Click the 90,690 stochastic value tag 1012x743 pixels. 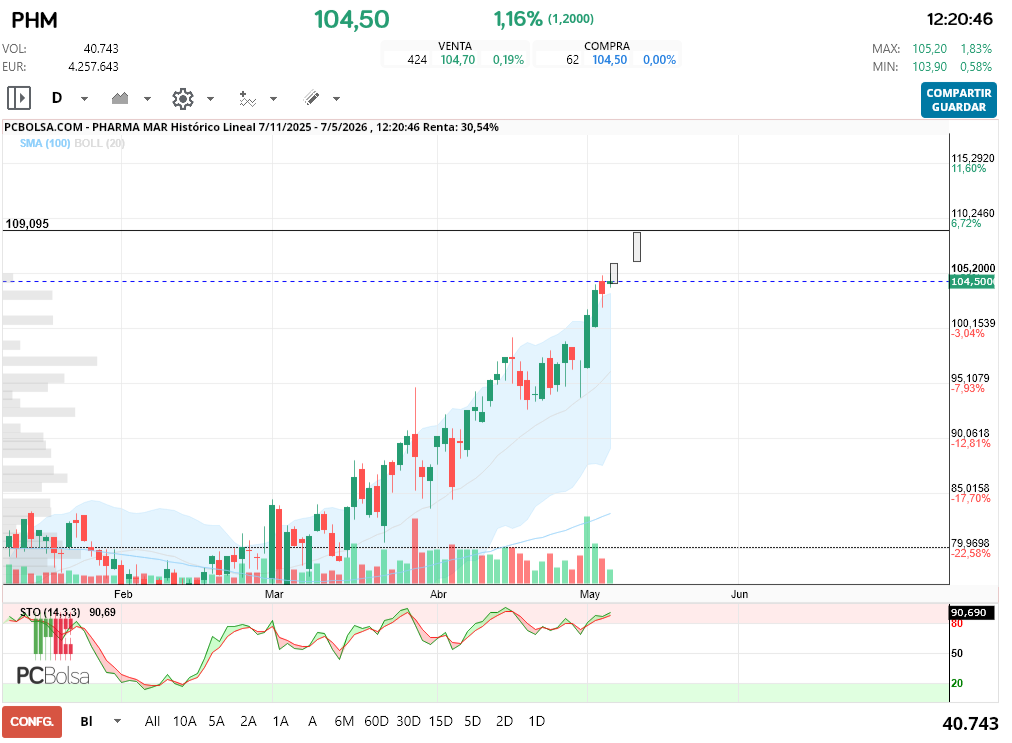click(x=971, y=613)
